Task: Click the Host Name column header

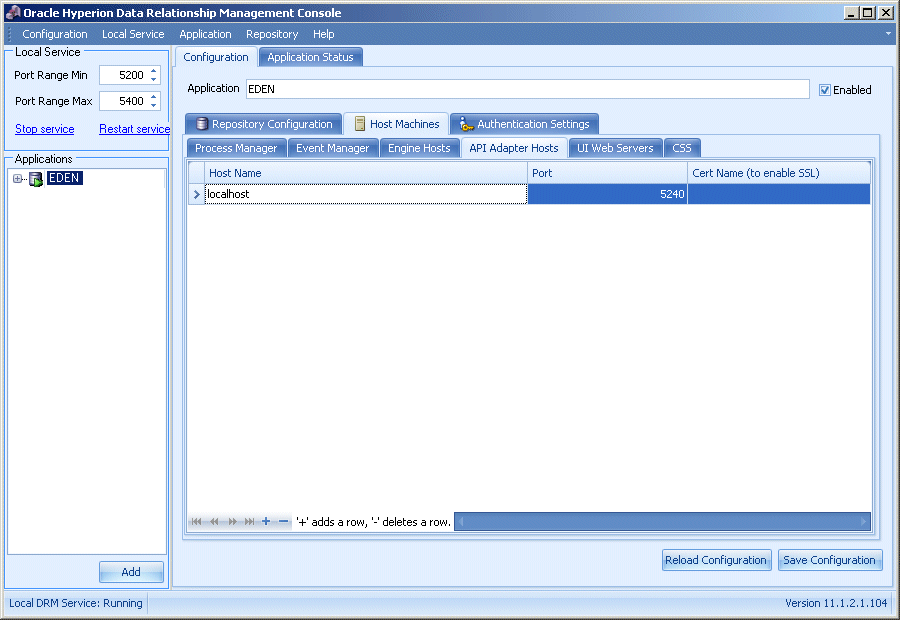Action: [366, 173]
